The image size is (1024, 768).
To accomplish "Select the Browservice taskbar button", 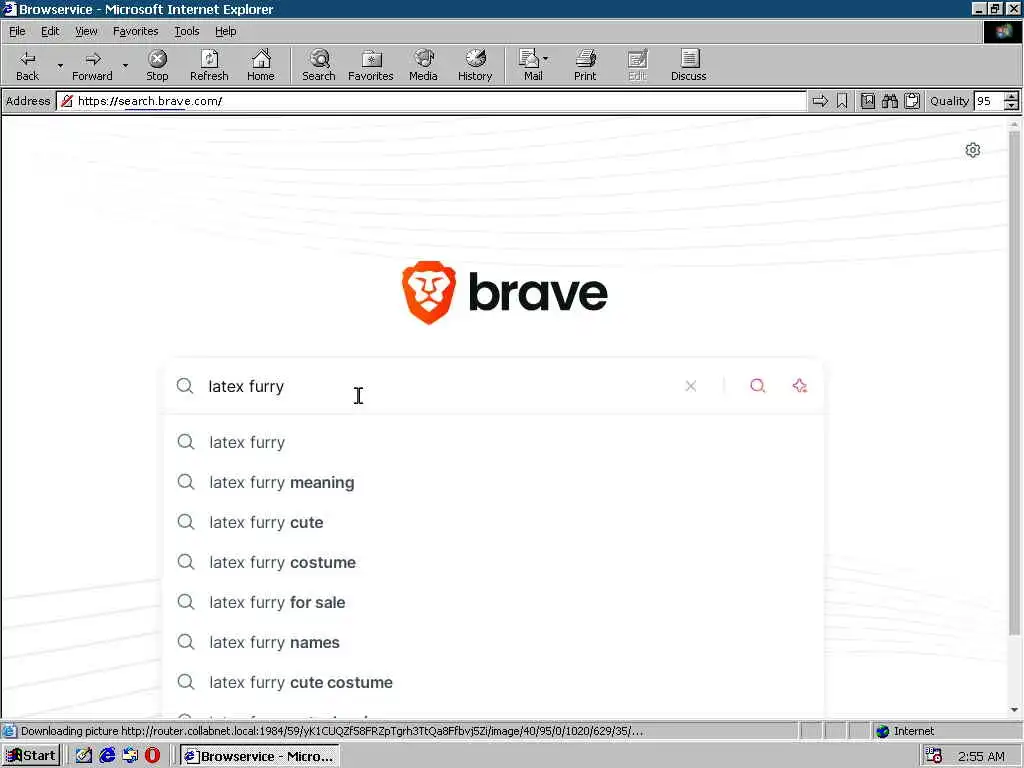I will click(x=260, y=756).
